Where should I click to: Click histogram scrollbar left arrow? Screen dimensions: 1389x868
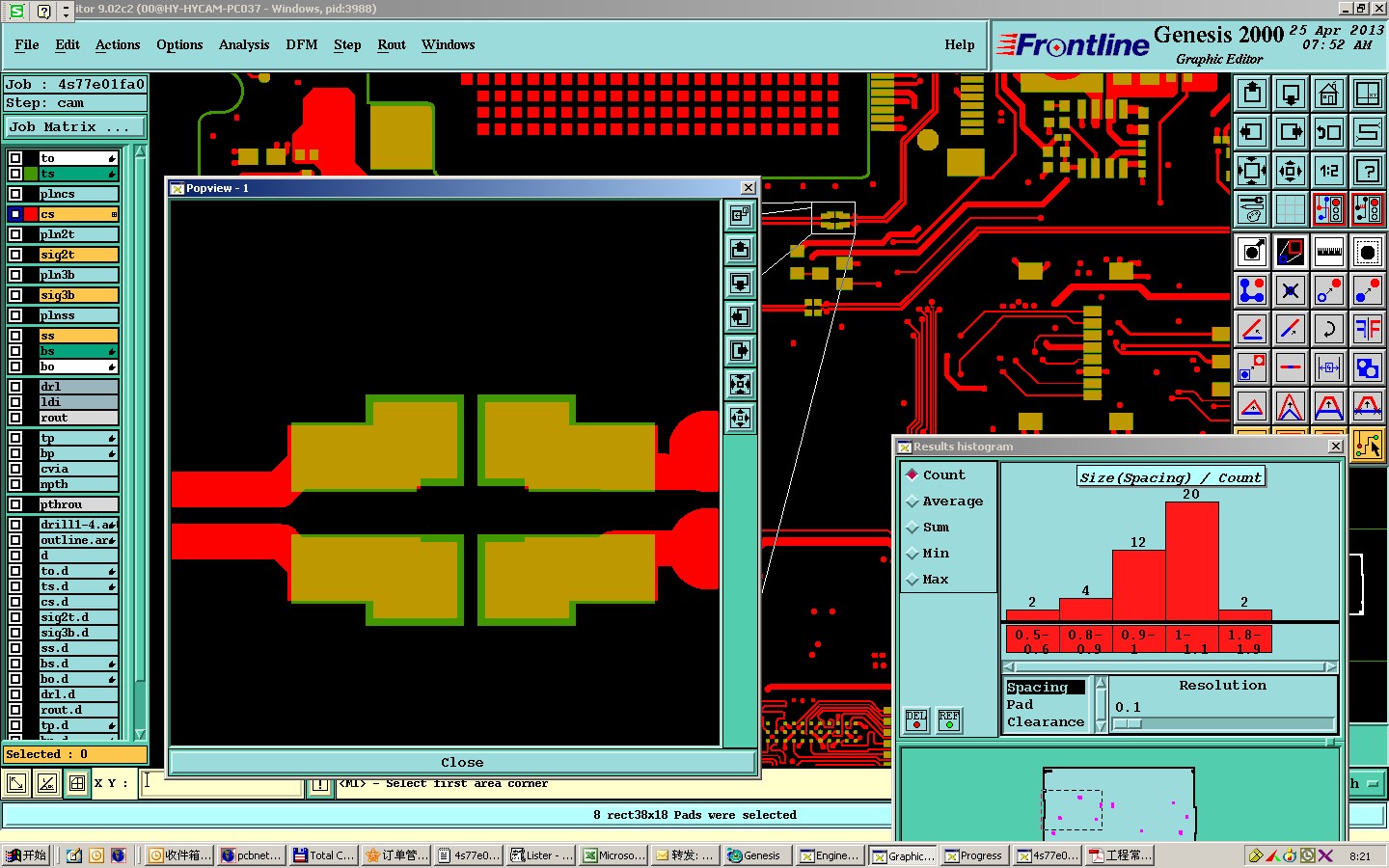1009,666
